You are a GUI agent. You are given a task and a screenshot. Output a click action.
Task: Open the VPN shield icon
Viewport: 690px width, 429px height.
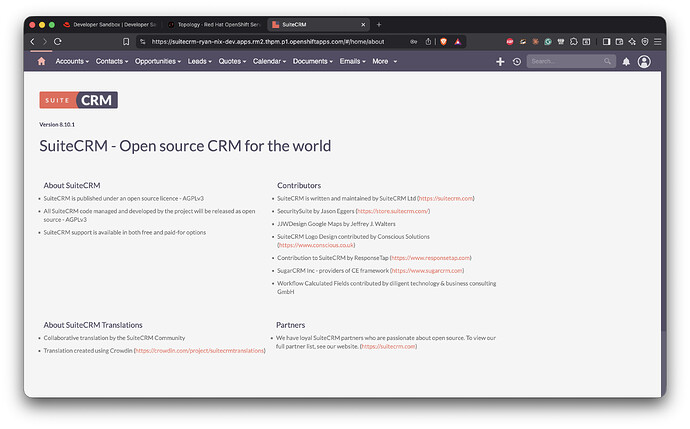[x=645, y=41]
